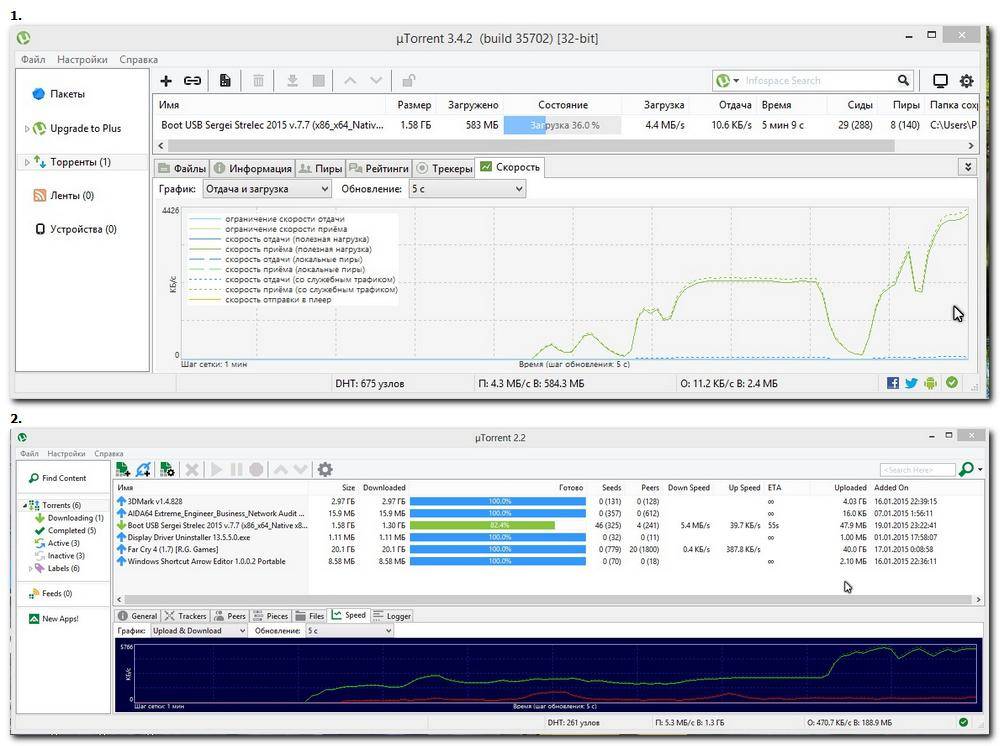
Task: Open the 'Upload & Download' graph dropdown
Action: pos(198,631)
